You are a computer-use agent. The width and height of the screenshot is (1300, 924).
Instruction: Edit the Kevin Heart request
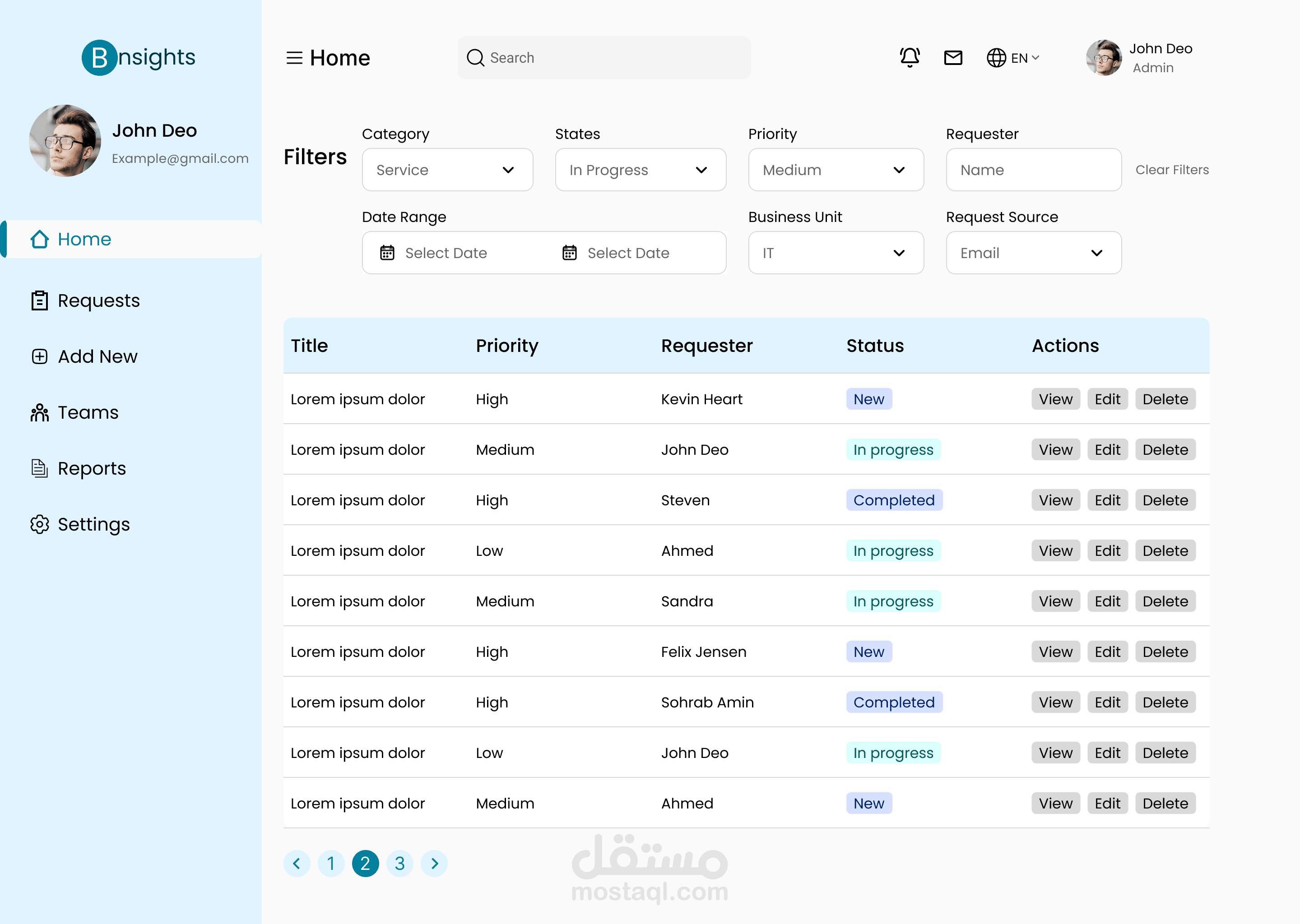click(1107, 399)
